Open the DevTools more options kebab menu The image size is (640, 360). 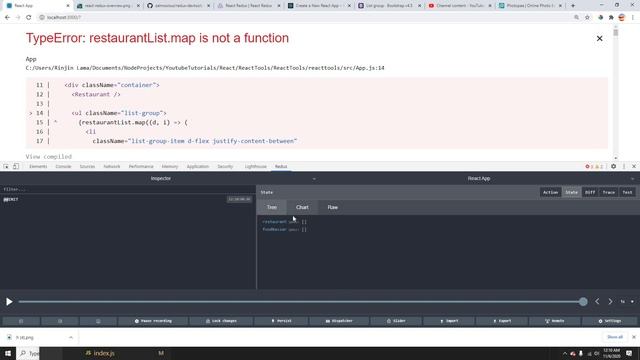pos(624,167)
